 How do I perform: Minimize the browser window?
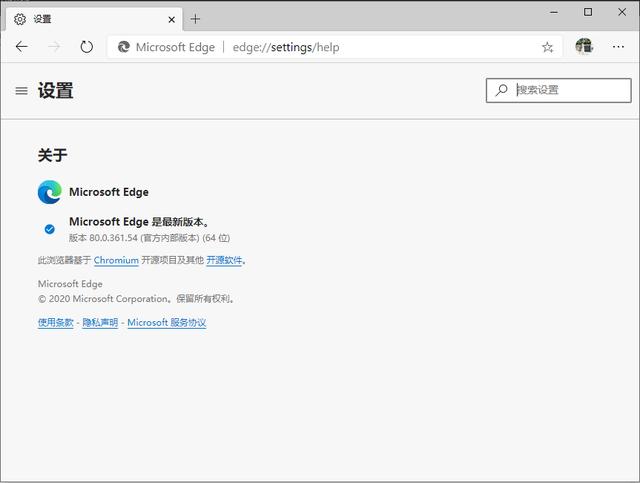554,12
